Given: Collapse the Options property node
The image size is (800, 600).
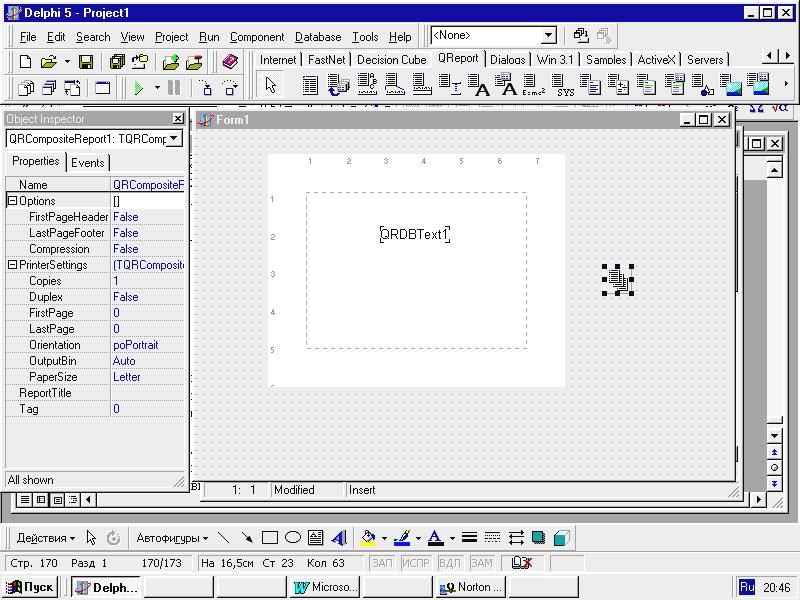Looking at the screenshot, I should point(13,201).
